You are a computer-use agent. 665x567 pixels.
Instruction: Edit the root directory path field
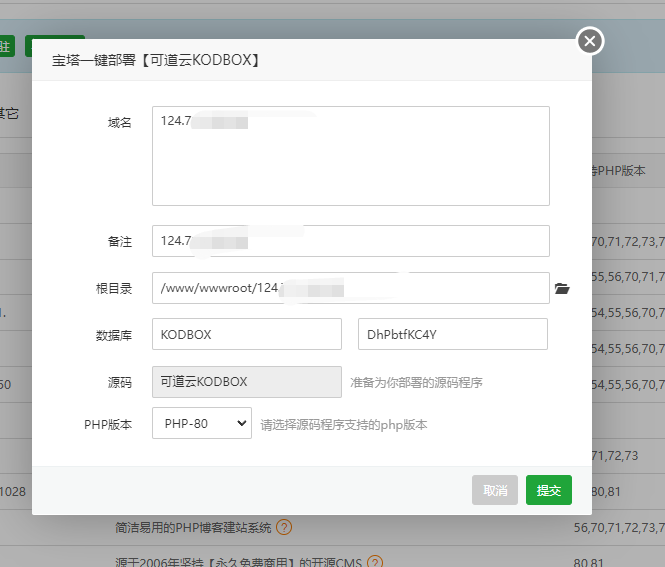click(x=351, y=288)
